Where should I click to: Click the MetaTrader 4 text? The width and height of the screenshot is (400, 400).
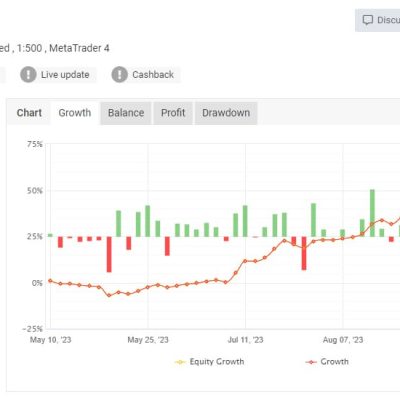79,48
